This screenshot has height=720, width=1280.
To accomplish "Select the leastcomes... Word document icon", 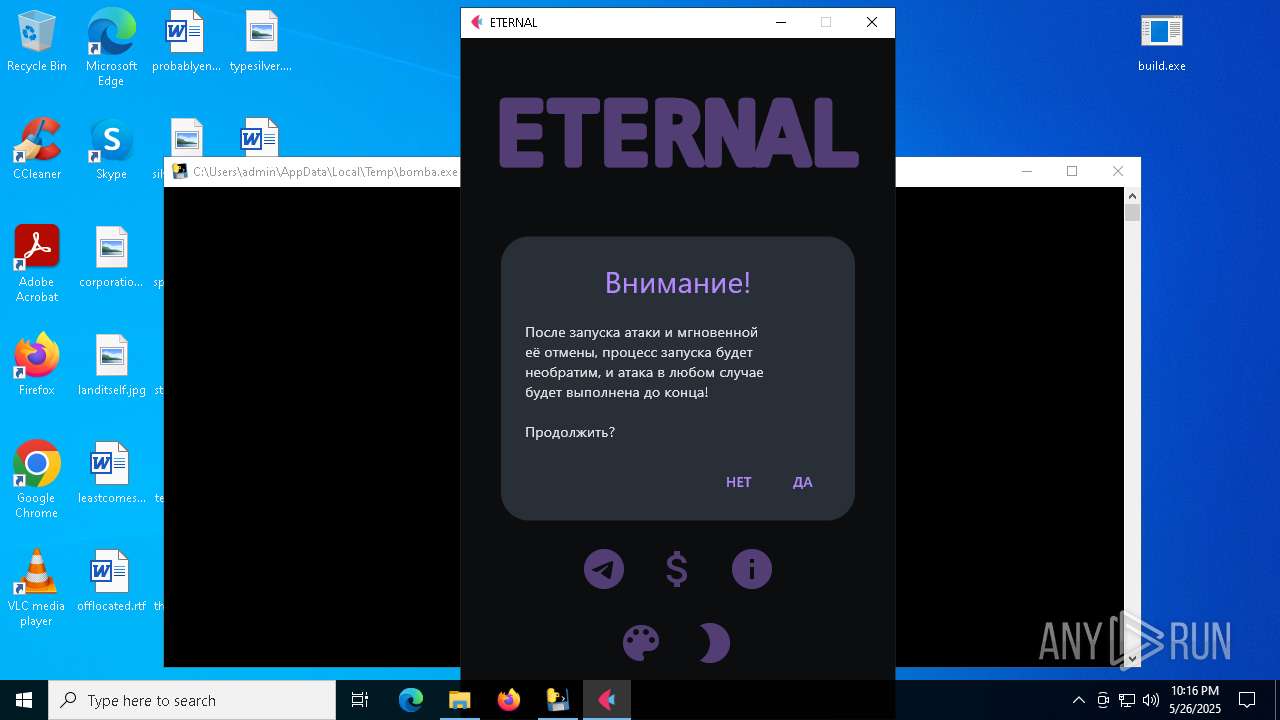I will tap(111, 474).
